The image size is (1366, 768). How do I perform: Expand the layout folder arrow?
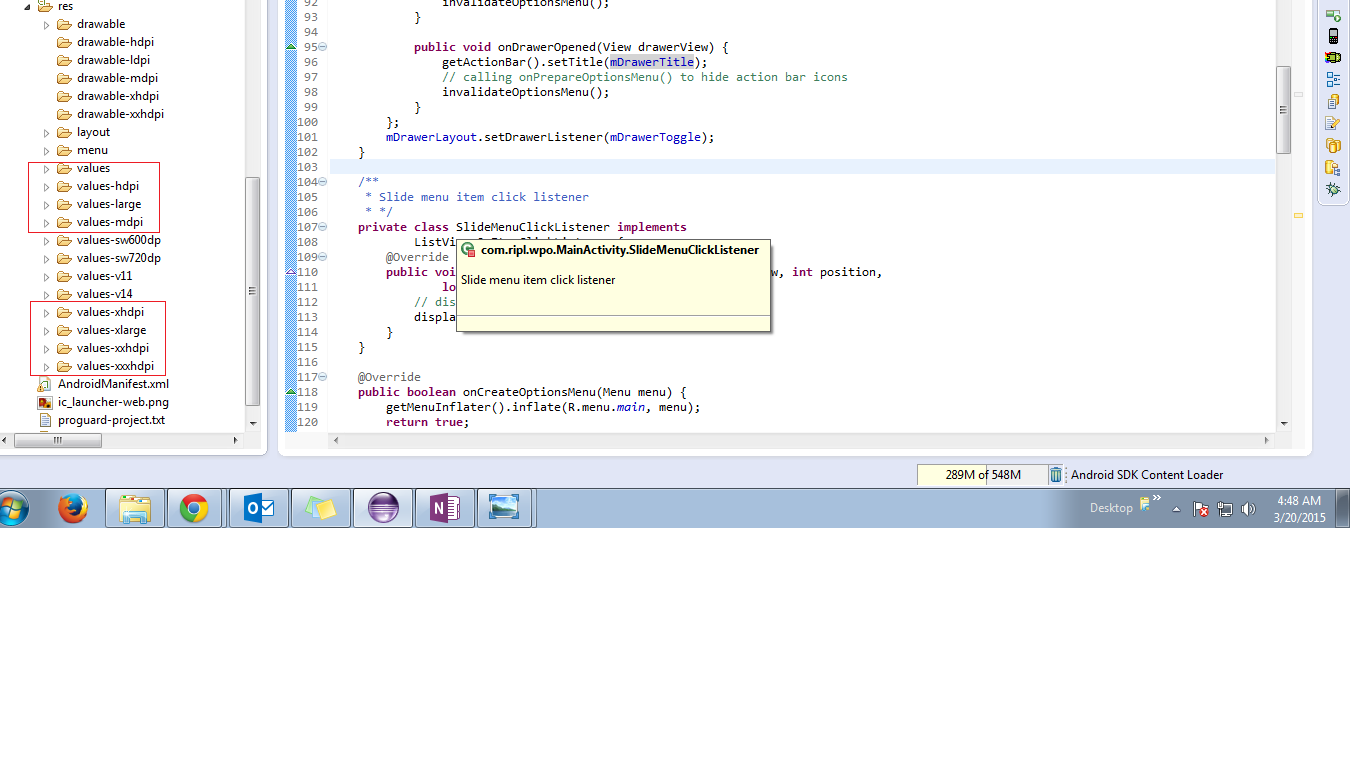(46, 132)
